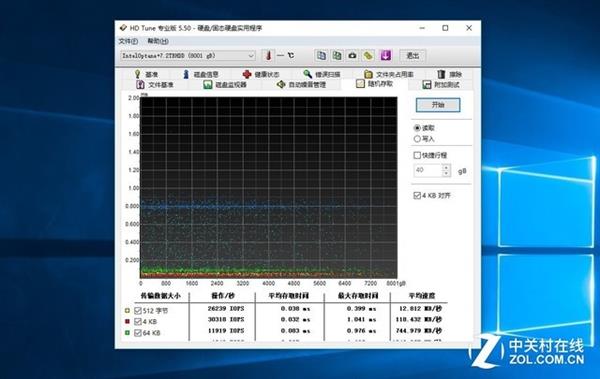Uncheck the 64 KB transfer size checkbox
Image resolution: width=600 pixels, height=379 pixels.
[x=138, y=333]
